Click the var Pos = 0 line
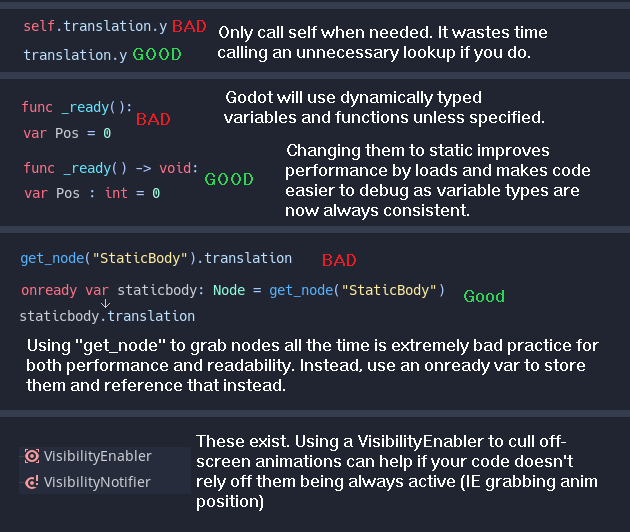 67,133
